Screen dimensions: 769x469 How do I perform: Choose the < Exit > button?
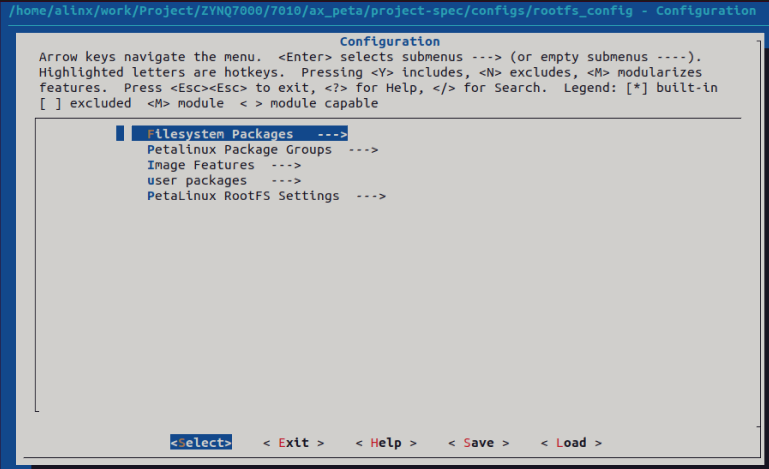click(294, 443)
